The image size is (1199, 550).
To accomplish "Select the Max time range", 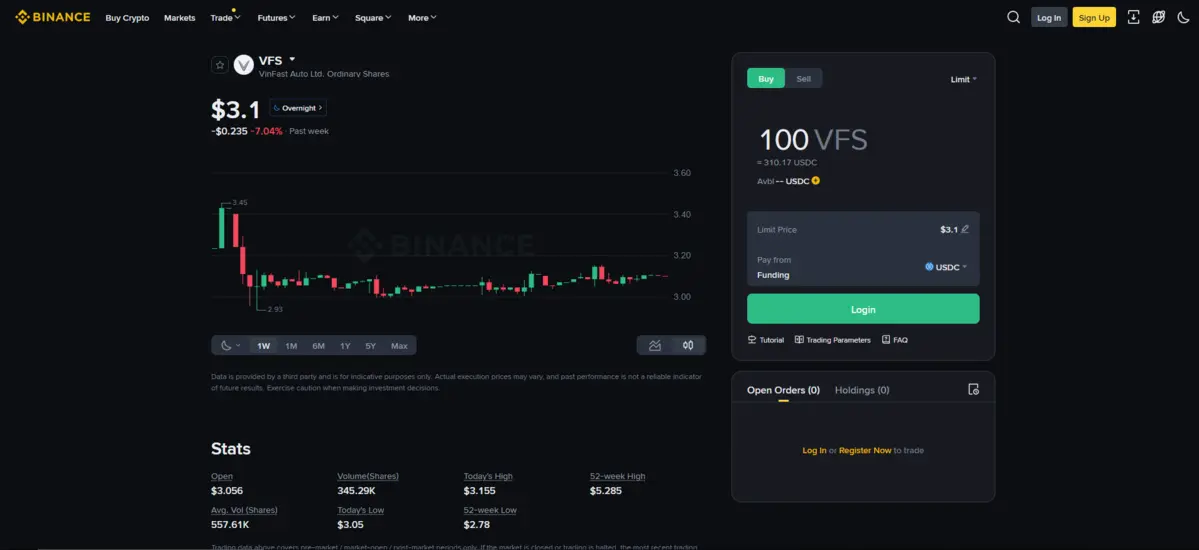I will click(399, 346).
